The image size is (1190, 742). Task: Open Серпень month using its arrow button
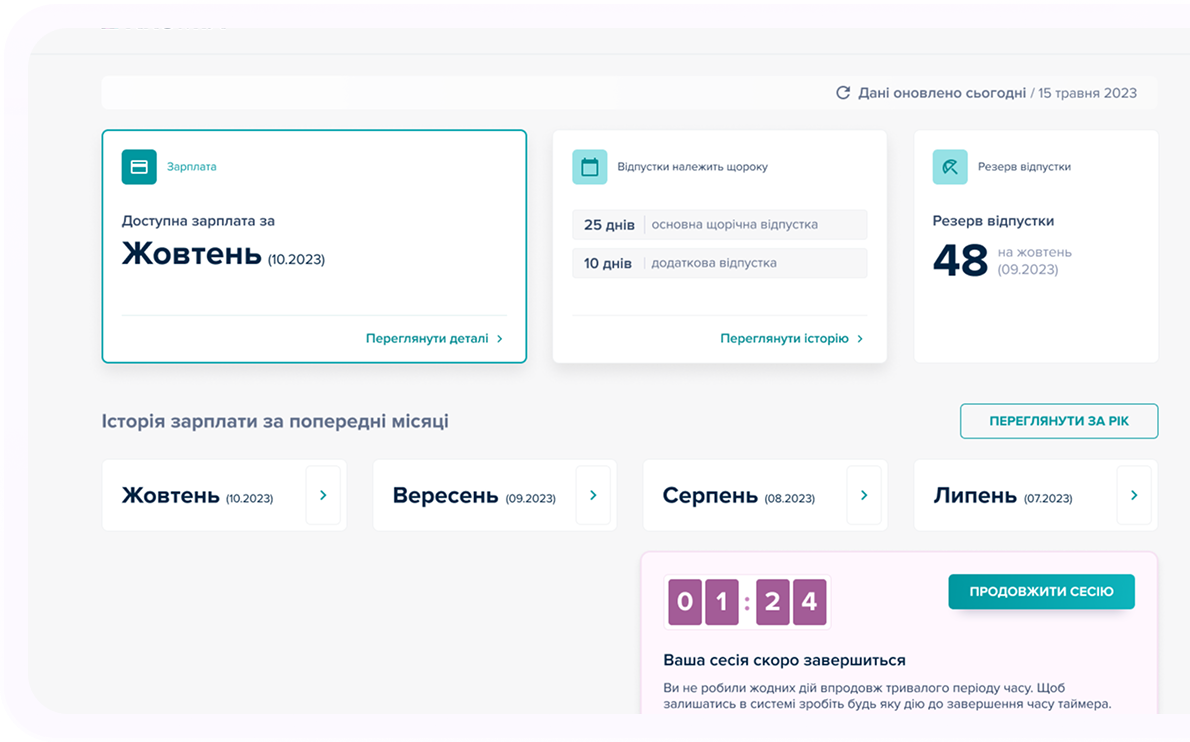(864, 495)
